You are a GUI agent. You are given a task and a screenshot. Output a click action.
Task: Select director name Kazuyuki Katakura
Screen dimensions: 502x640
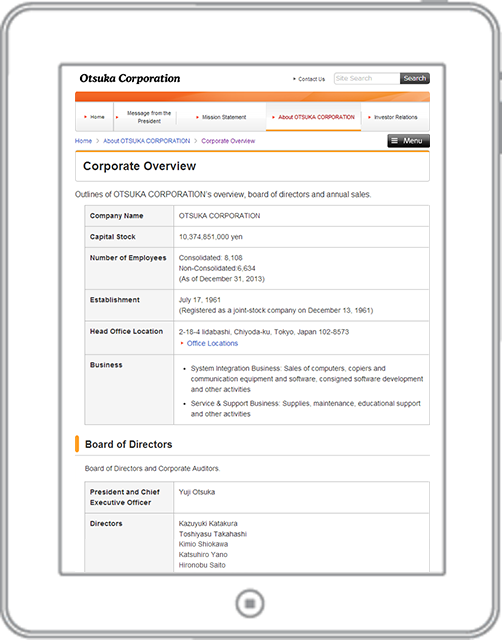tap(208, 524)
